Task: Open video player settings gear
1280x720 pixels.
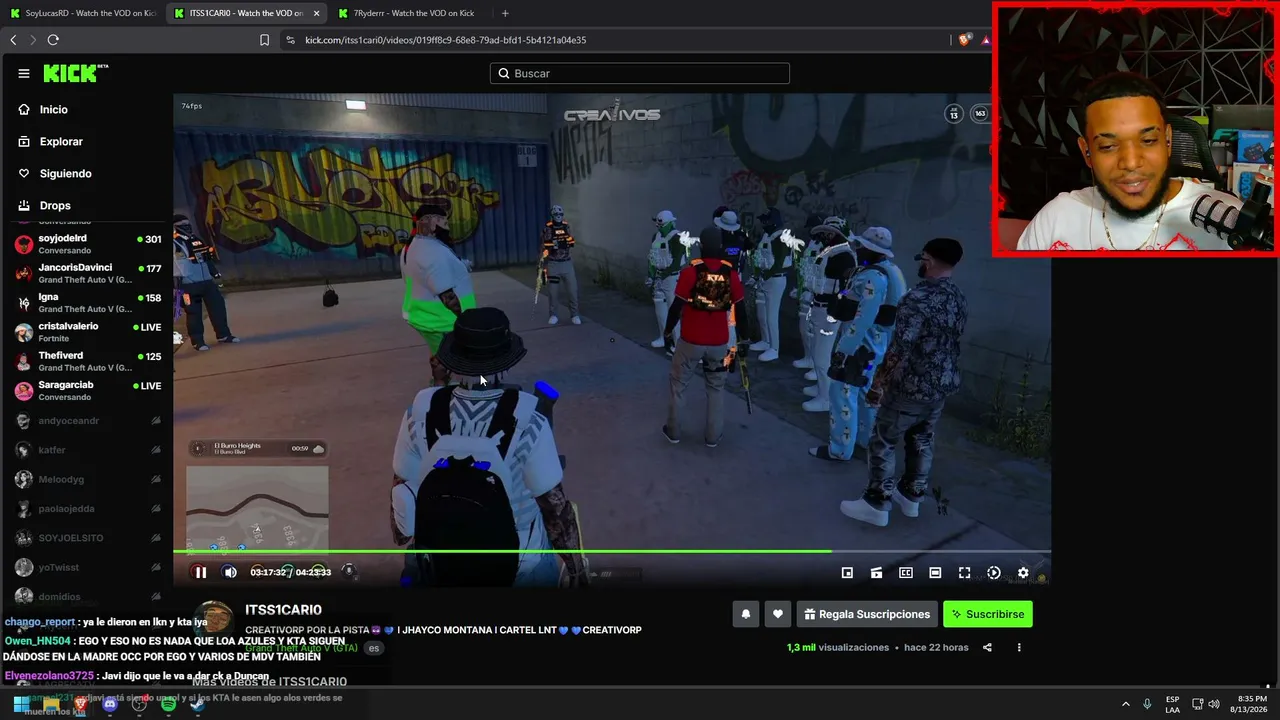Action: tap(1023, 573)
